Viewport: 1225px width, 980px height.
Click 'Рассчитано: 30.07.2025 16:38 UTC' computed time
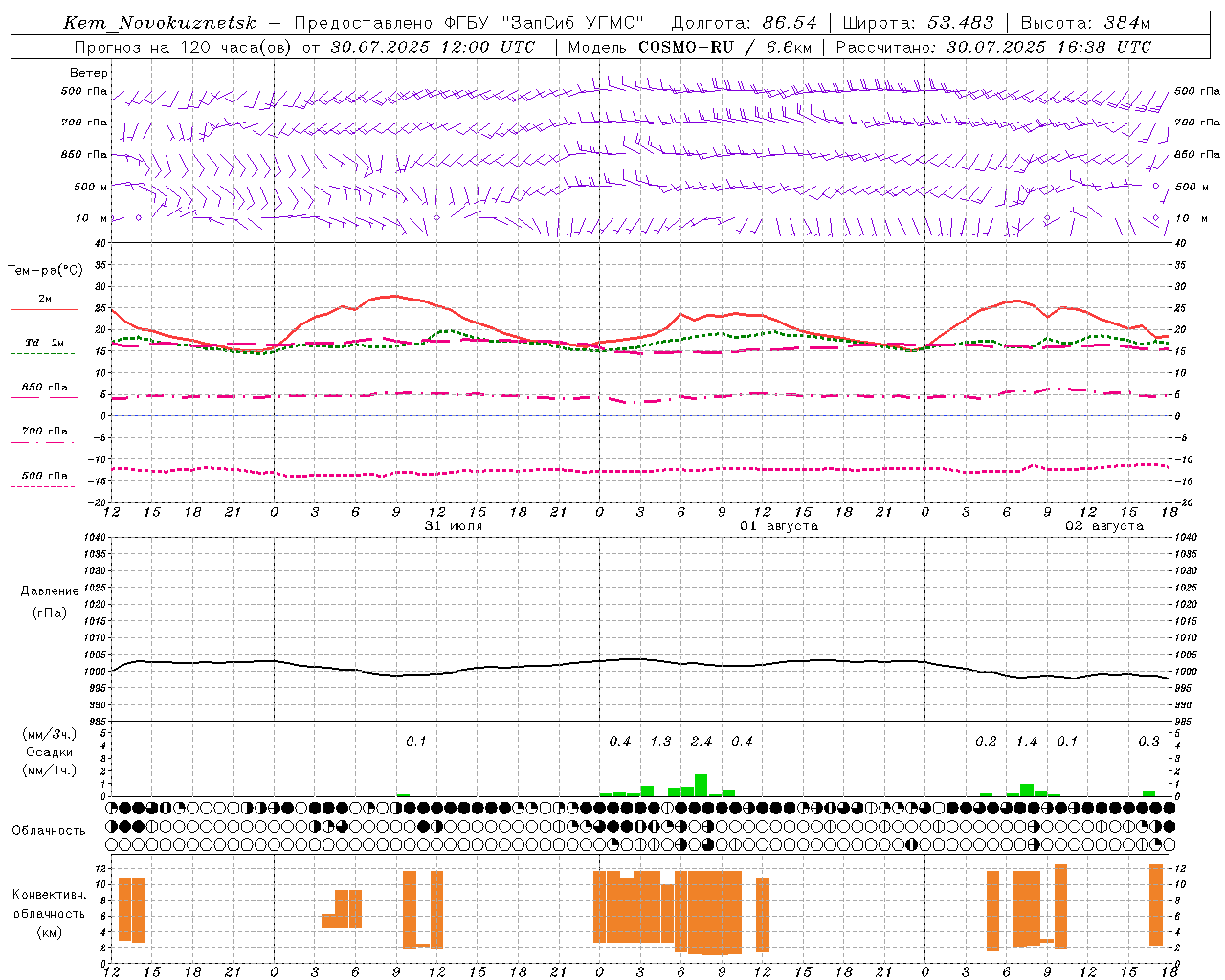[993, 47]
